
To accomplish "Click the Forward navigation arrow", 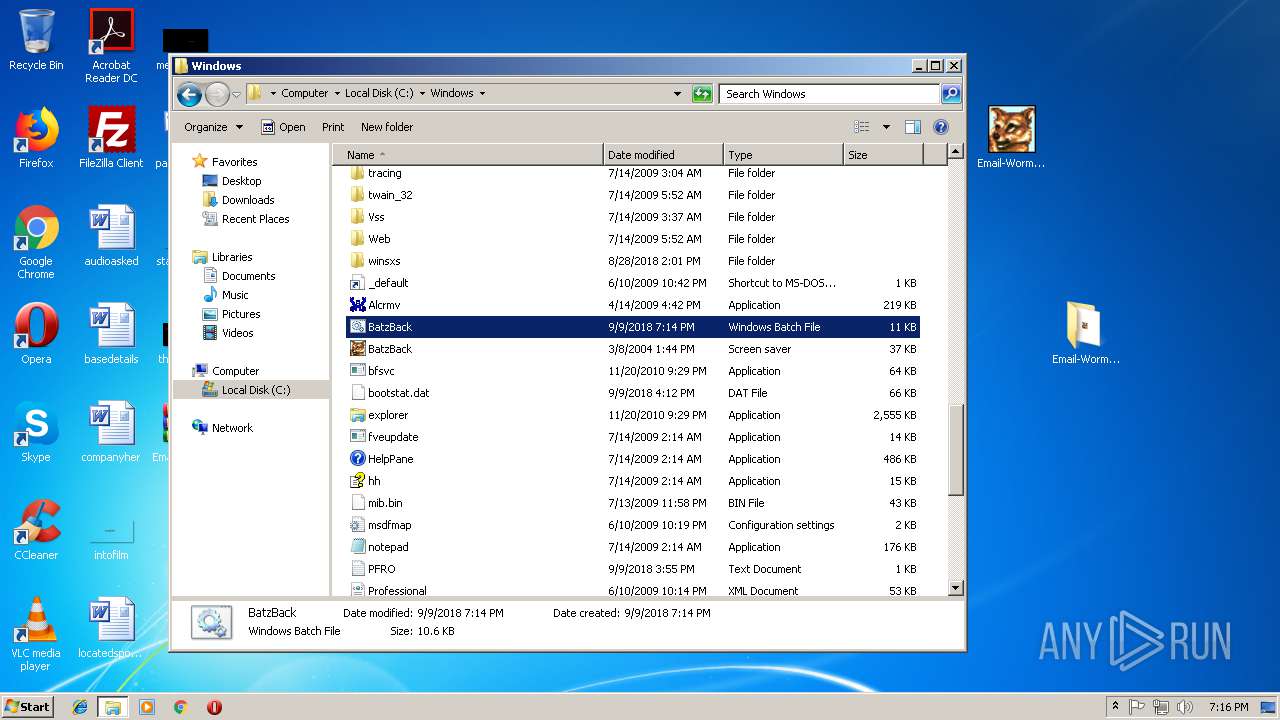I will click(217, 94).
